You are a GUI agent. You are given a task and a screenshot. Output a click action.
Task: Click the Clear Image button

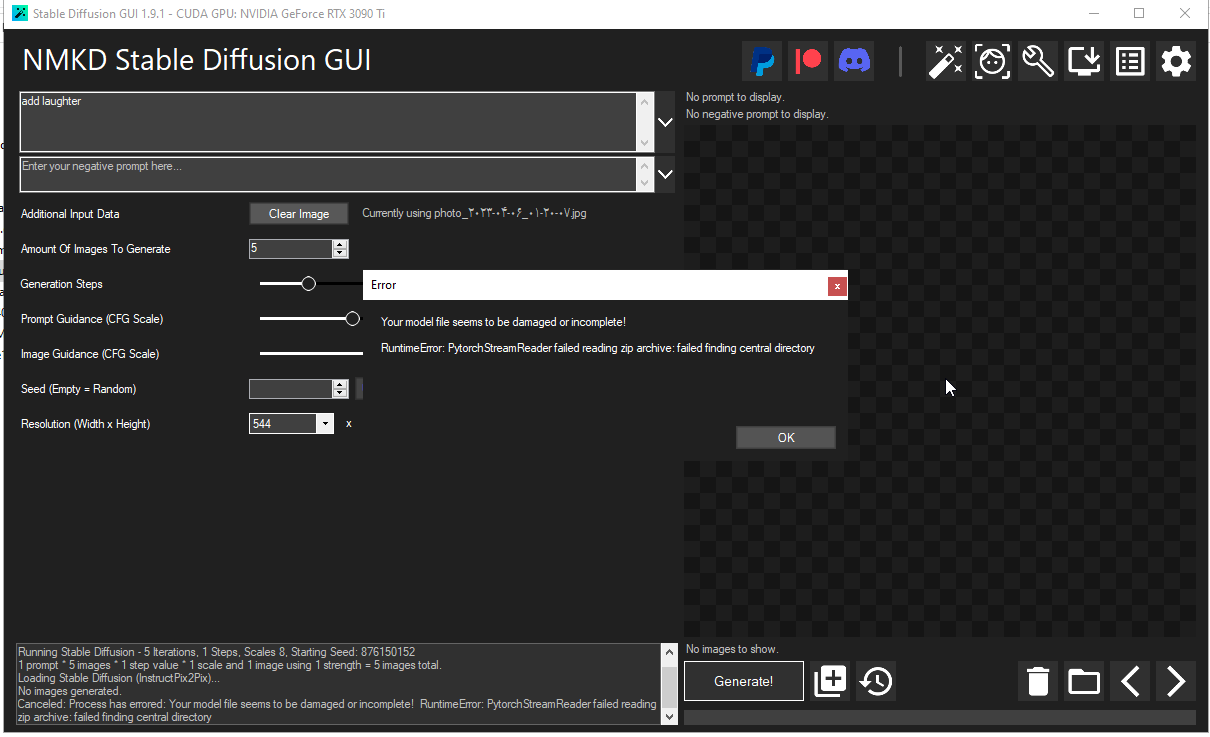click(299, 214)
